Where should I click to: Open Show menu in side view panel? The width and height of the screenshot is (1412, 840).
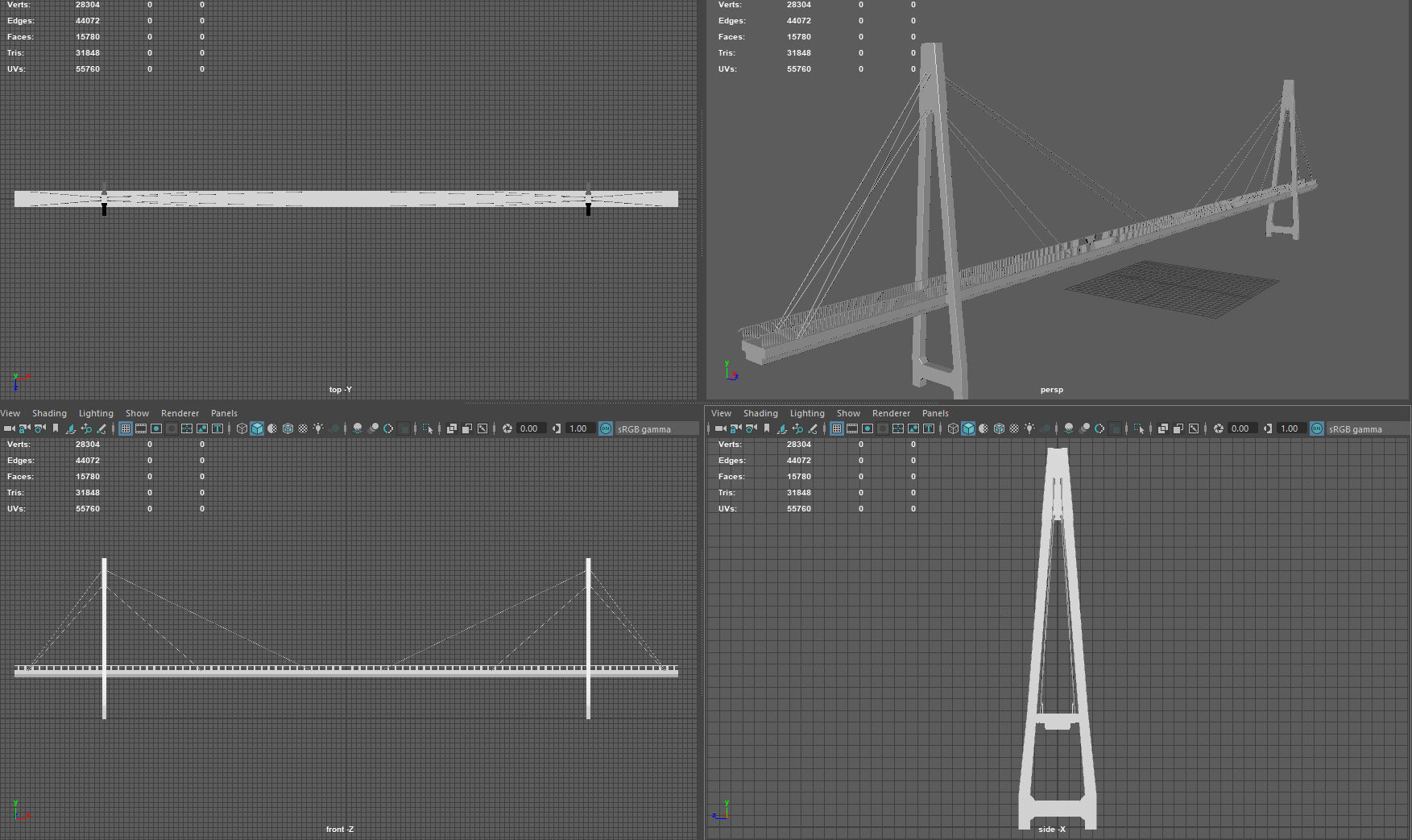tap(848, 413)
